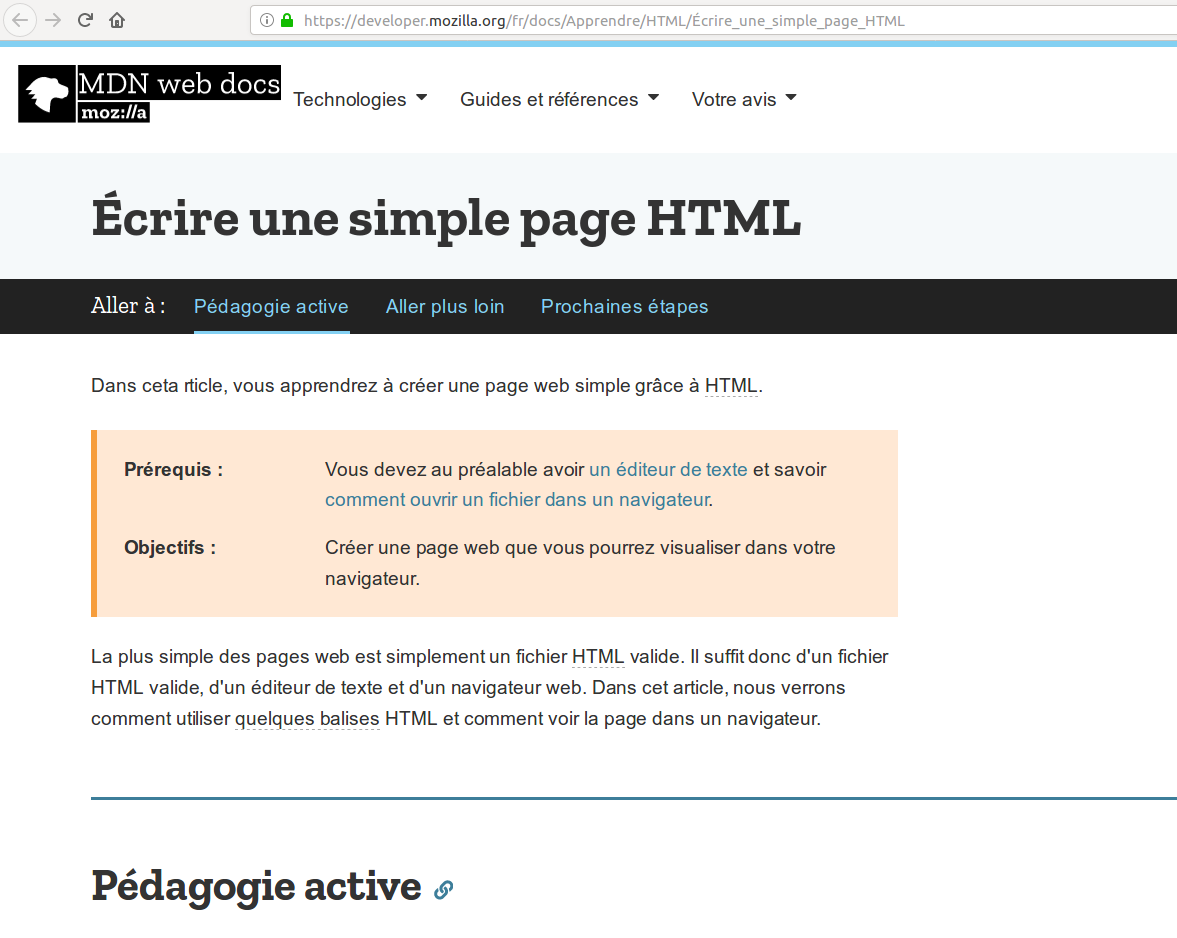
Task: Click the browser back arrow button
Action: (x=21, y=20)
